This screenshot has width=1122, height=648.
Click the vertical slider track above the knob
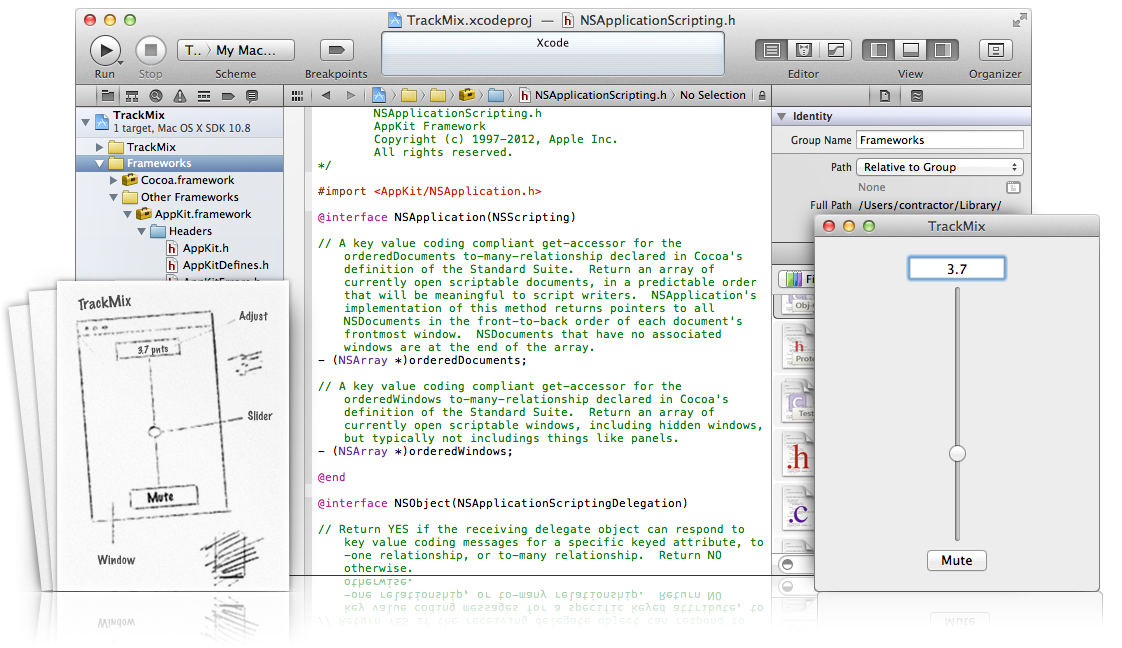pos(957,365)
